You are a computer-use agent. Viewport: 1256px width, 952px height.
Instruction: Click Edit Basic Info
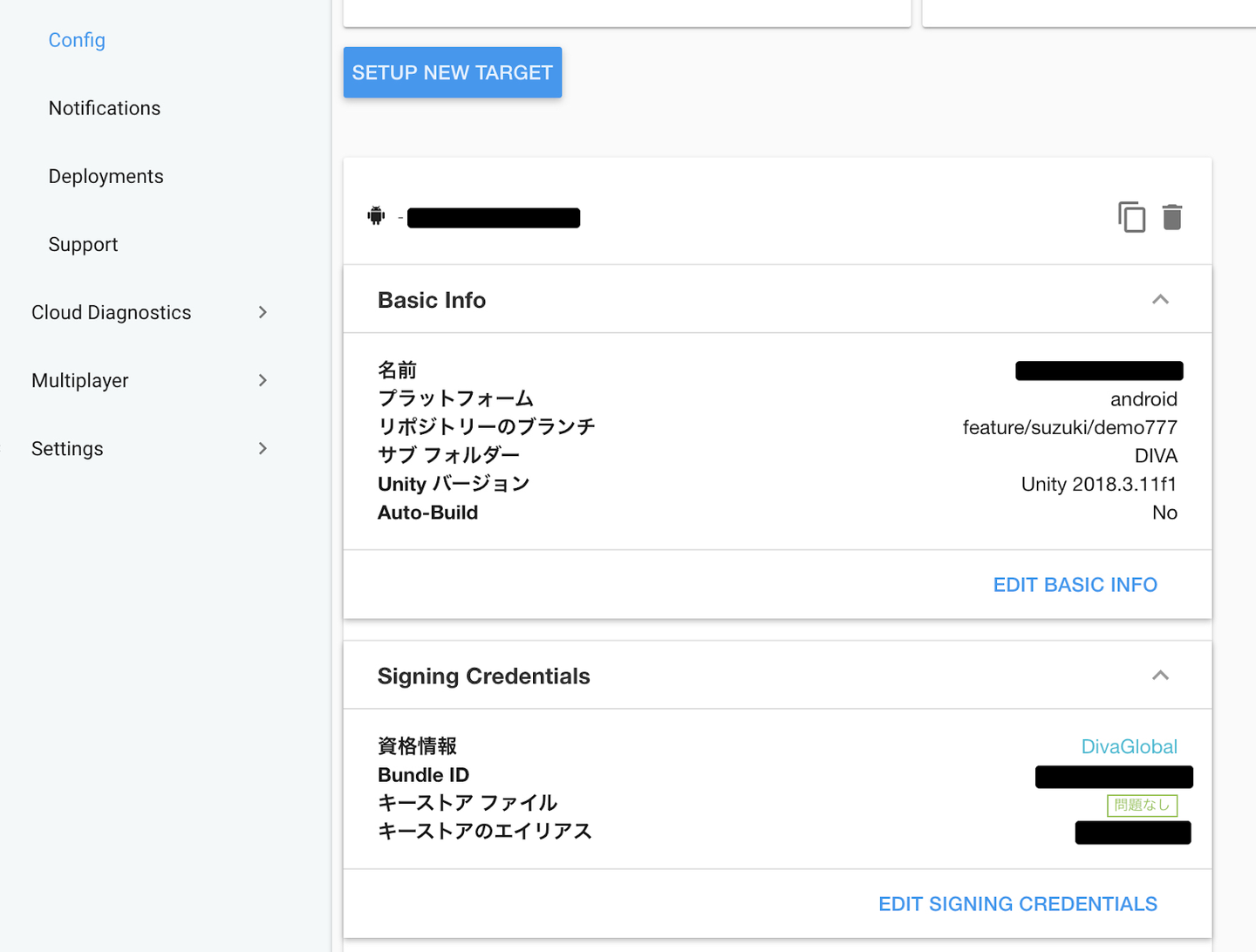click(1075, 585)
